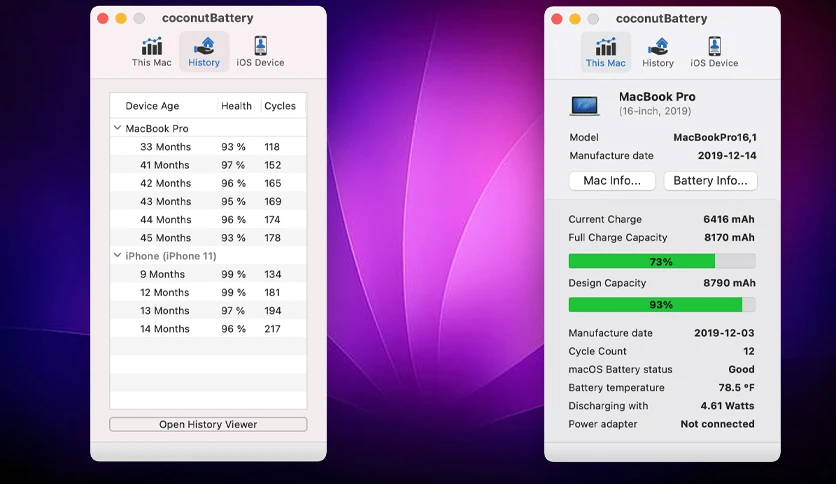Click the 8170 mAh full charge value

tap(729, 237)
